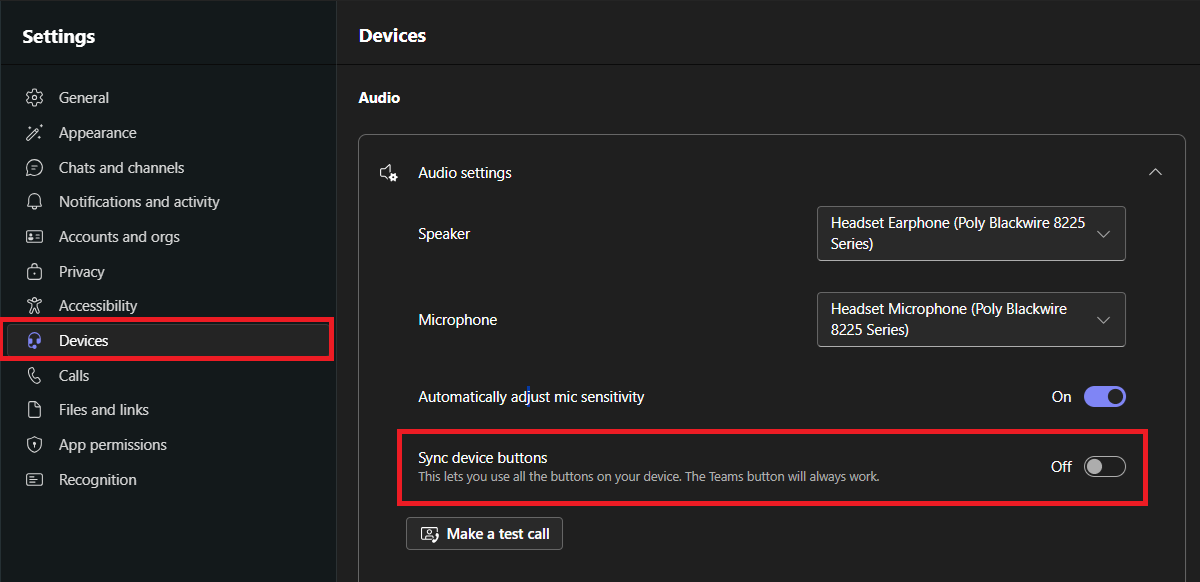Open Accounts and orgs settings
Image resolution: width=1200 pixels, height=582 pixels.
coord(119,237)
